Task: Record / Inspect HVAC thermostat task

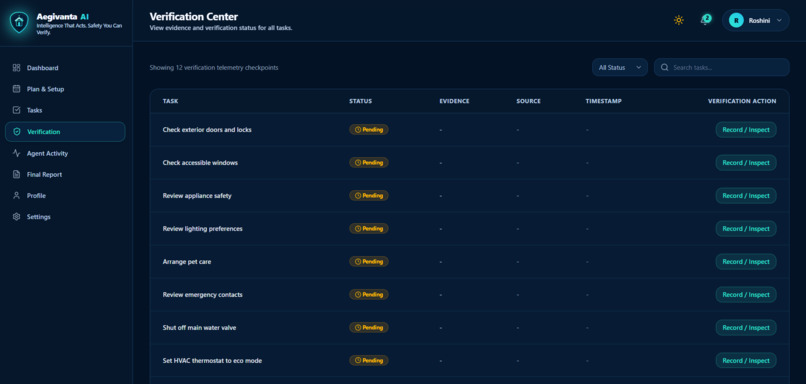Action: [746, 360]
